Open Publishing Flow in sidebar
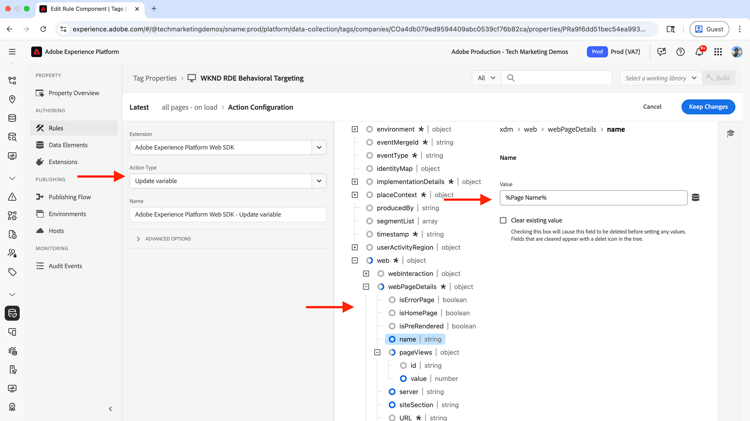Image resolution: width=750 pixels, height=421 pixels. pos(70,197)
